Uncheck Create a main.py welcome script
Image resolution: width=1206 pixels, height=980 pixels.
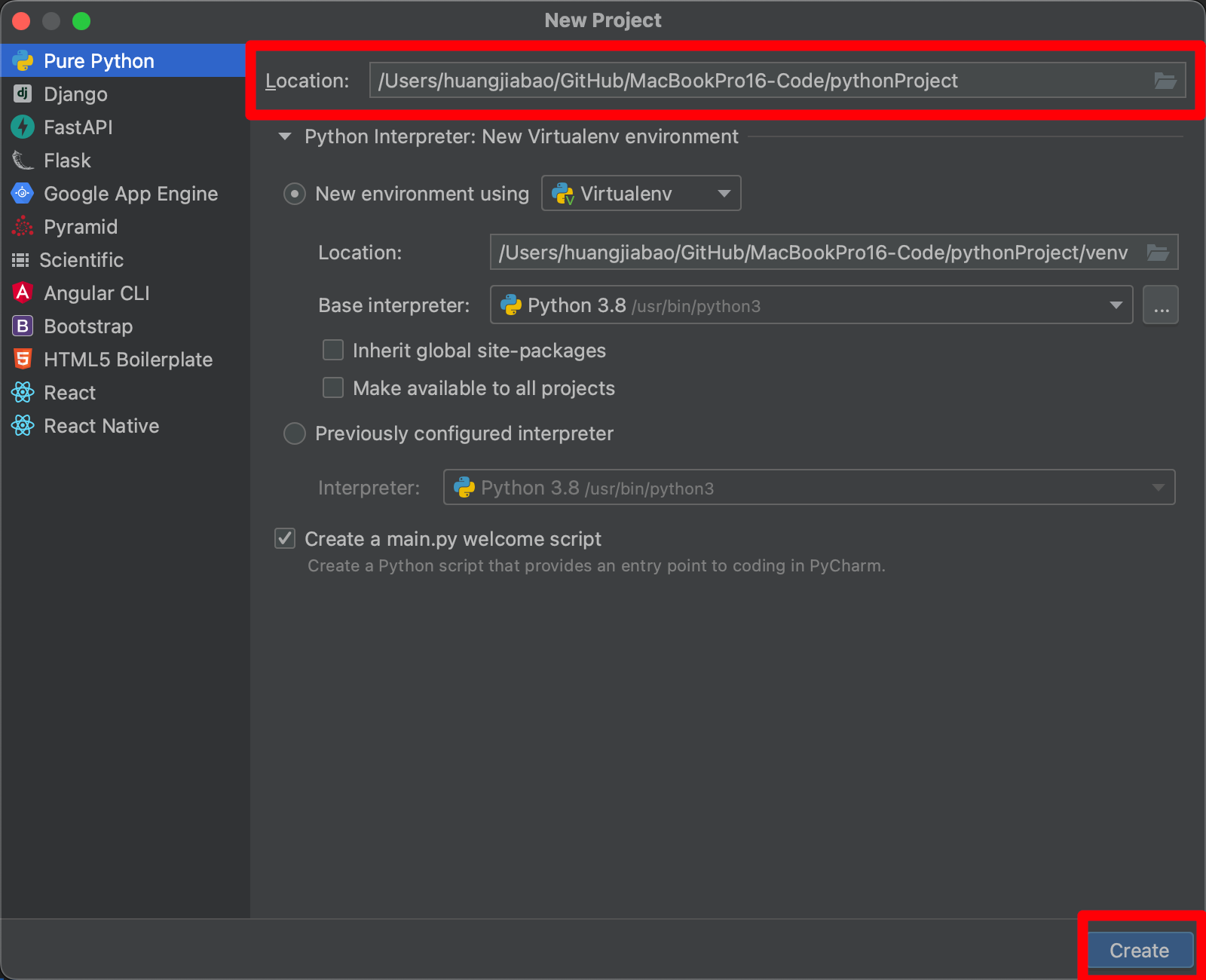(x=285, y=538)
